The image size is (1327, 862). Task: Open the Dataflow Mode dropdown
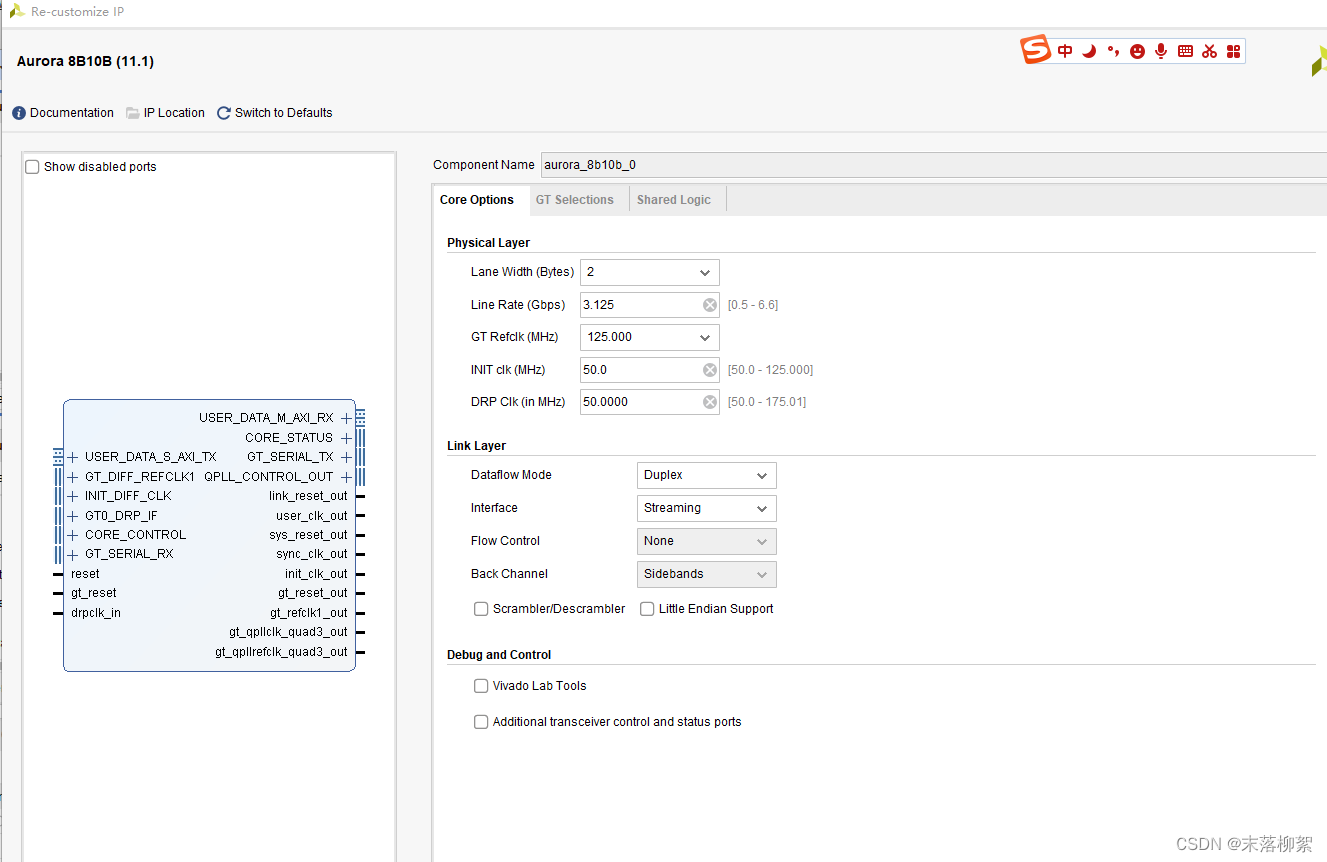click(706, 476)
